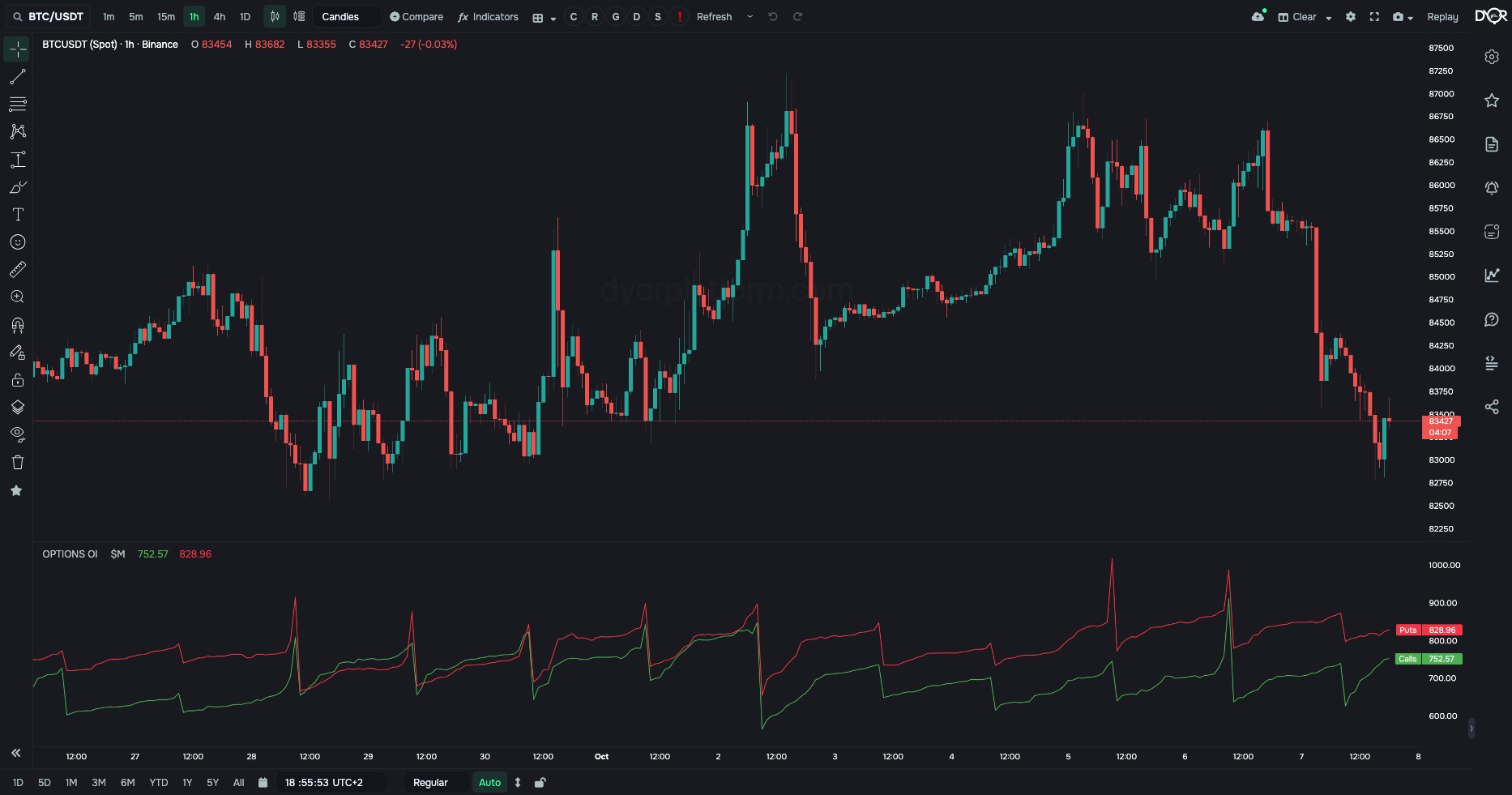Select the 3M date range
Viewport: 1512px width, 795px height.
(x=99, y=782)
